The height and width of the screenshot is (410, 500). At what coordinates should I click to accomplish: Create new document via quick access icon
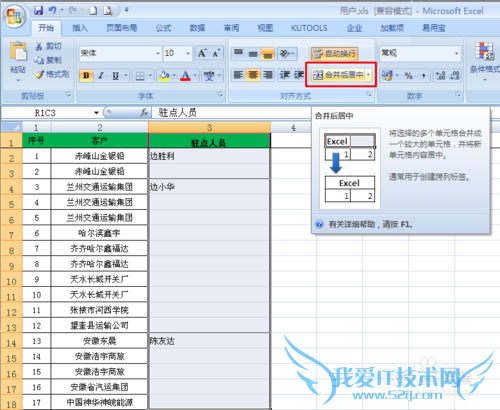point(94,11)
